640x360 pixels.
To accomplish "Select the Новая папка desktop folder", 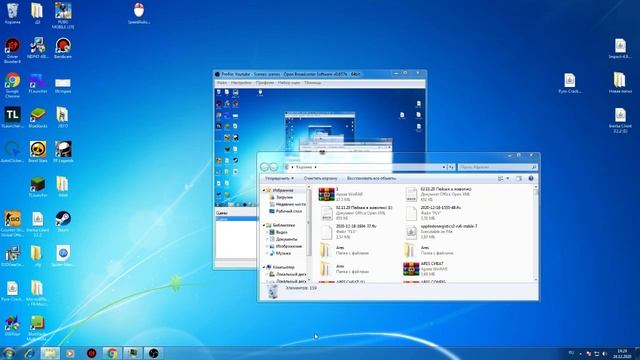I will (x=620, y=82).
